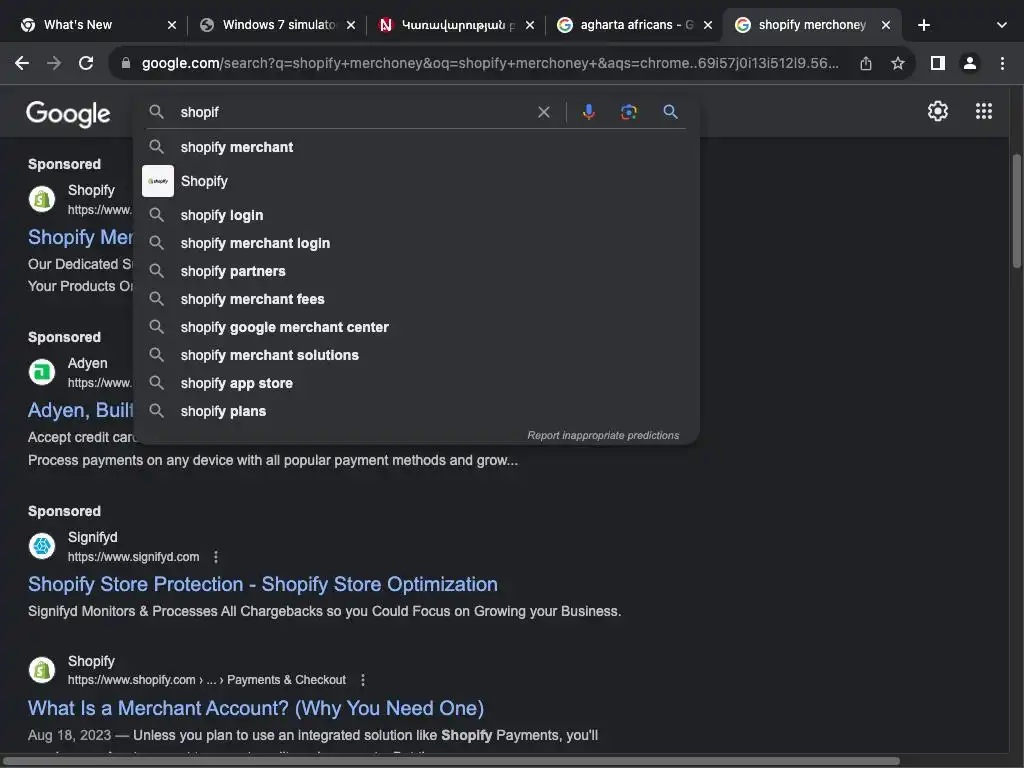Grab the horizontal scrollbar at bottom
1024x768 pixels.
[x=451, y=761]
